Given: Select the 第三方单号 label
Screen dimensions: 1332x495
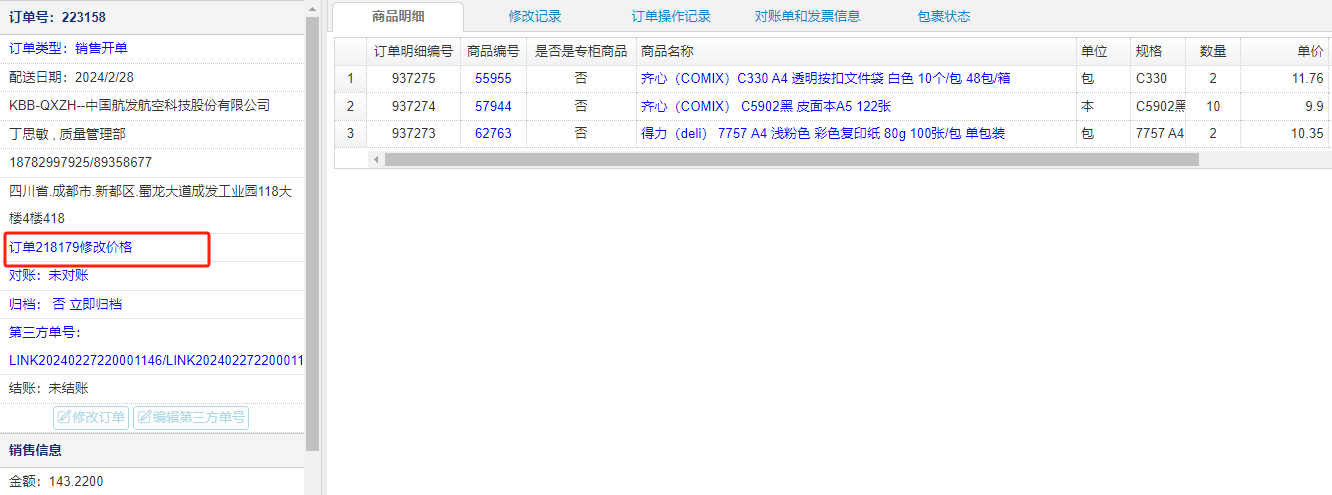Looking at the screenshot, I should pyautogui.click(x=45, y=332).
